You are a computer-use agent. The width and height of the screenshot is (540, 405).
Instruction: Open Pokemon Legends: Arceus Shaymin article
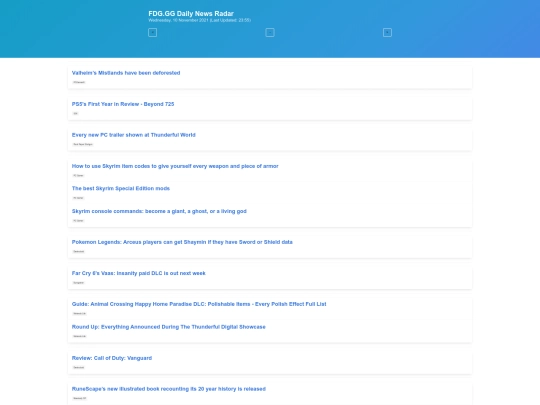pyautogui.click(x=182, y=242)
